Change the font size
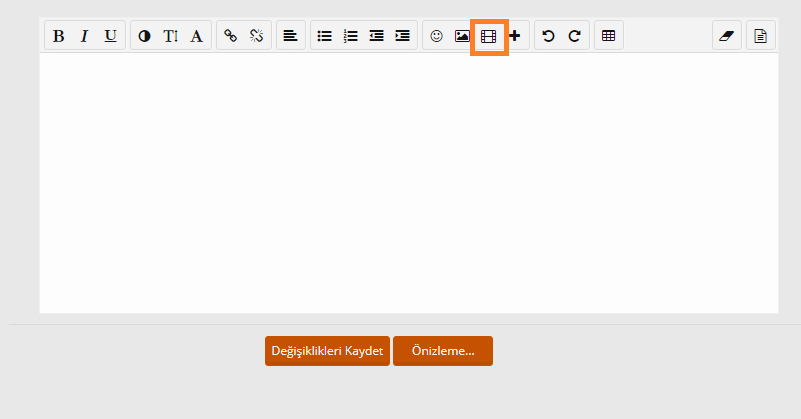The height and width of the screenshot is (419, 801). (170, 36)
